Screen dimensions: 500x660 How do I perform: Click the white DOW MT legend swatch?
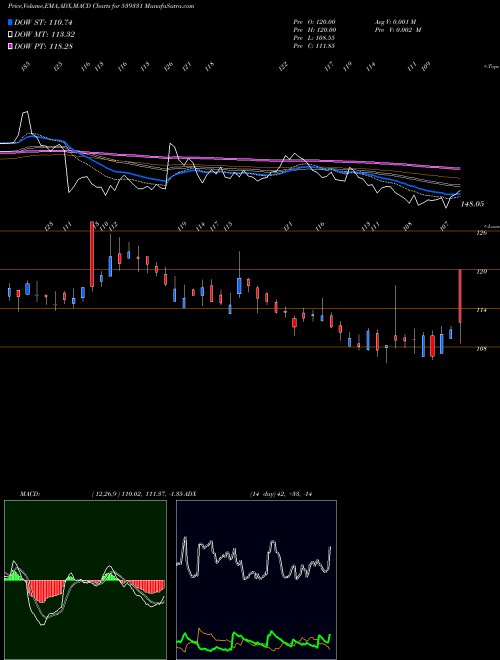(x=10, y=35)
